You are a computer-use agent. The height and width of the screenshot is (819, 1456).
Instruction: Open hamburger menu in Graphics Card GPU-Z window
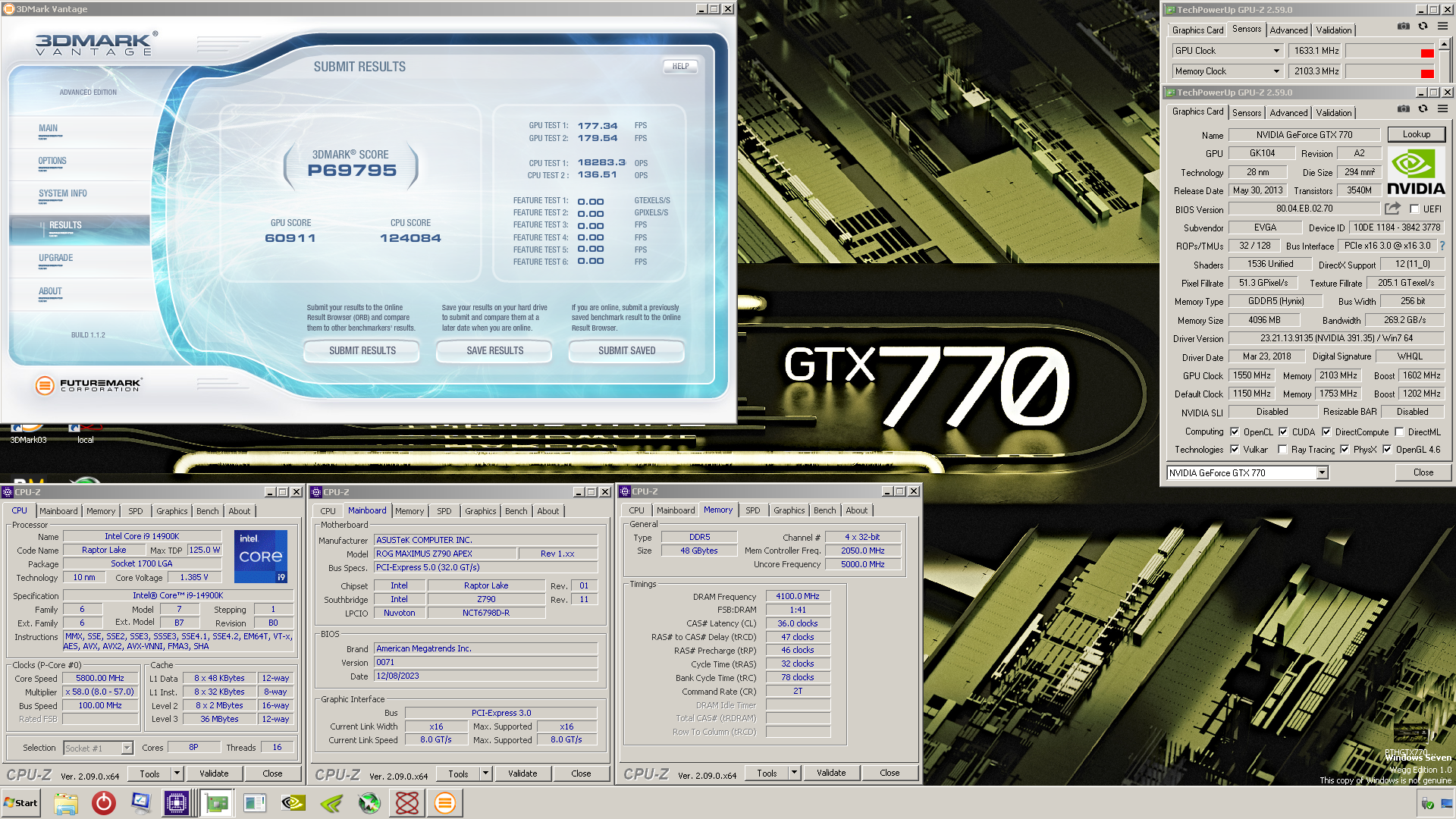point(1442,109)
